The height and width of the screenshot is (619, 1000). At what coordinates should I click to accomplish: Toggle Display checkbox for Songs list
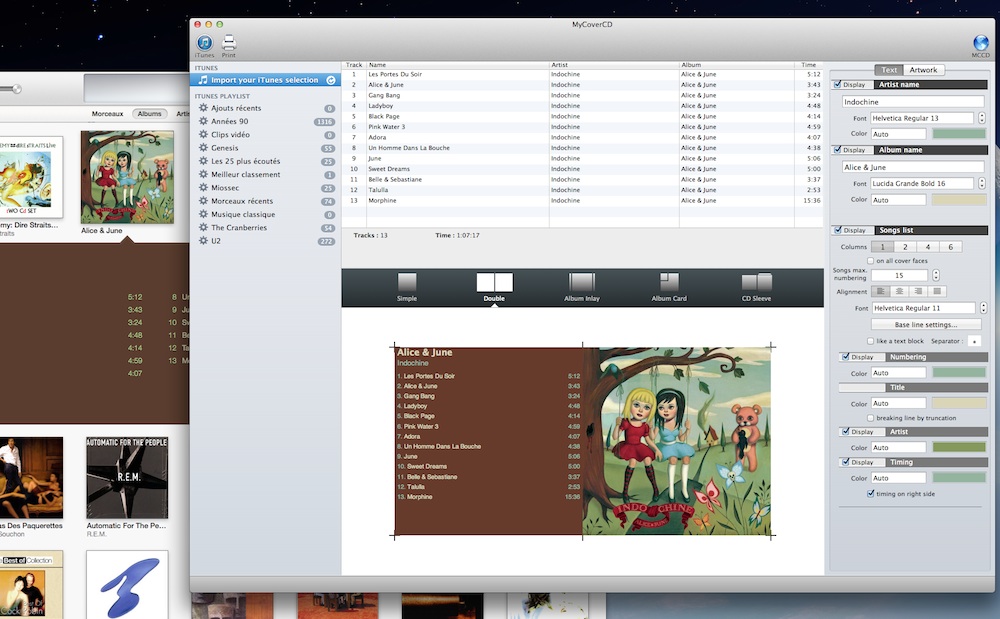coord(837,230)
